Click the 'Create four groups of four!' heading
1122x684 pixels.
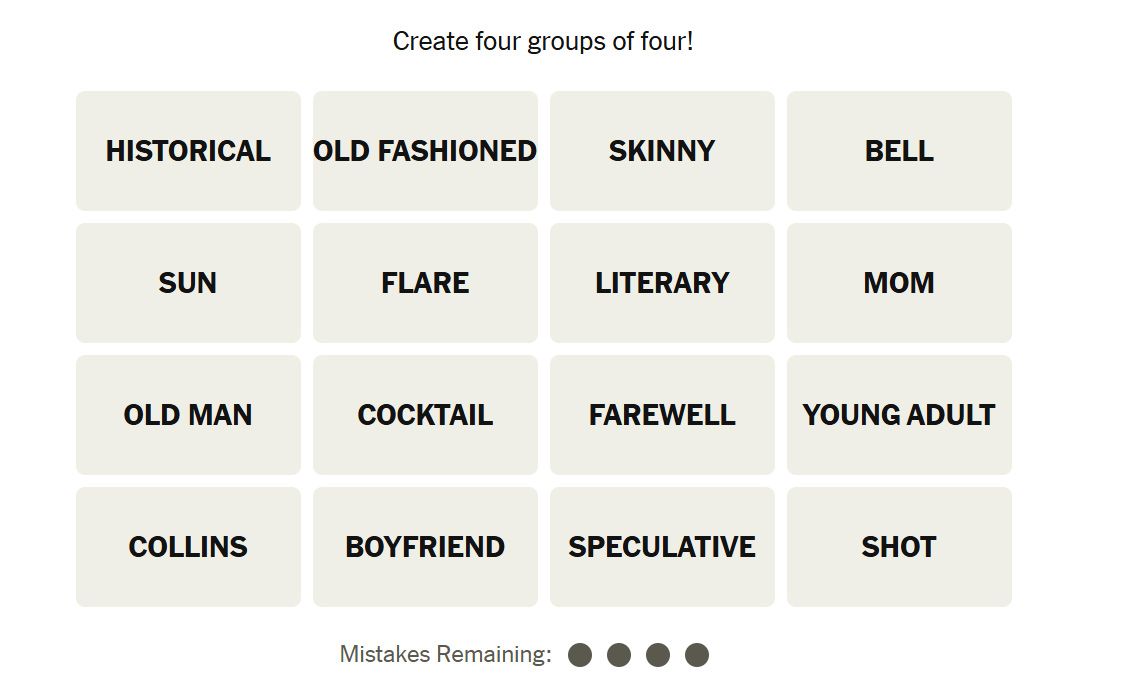tap(543, 42)
